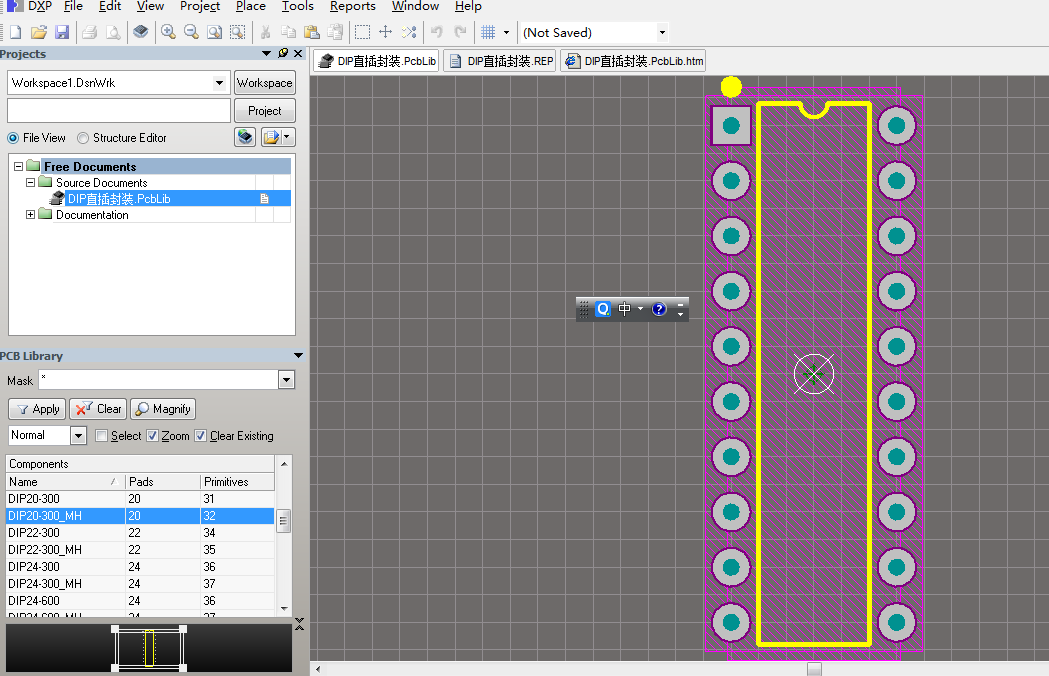Click the Copy icon

pyautogui.click(x=288, y=32)
